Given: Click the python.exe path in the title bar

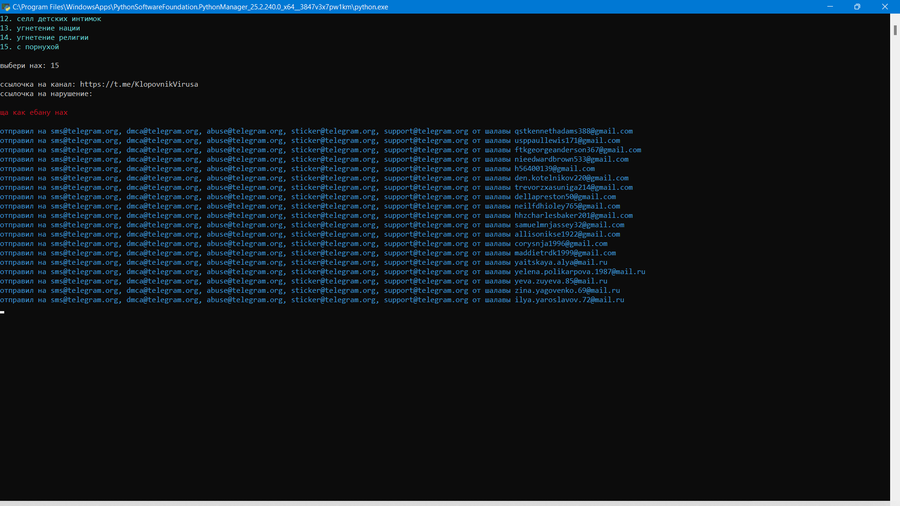Looking at the screenshot, I should coord(200,7).
